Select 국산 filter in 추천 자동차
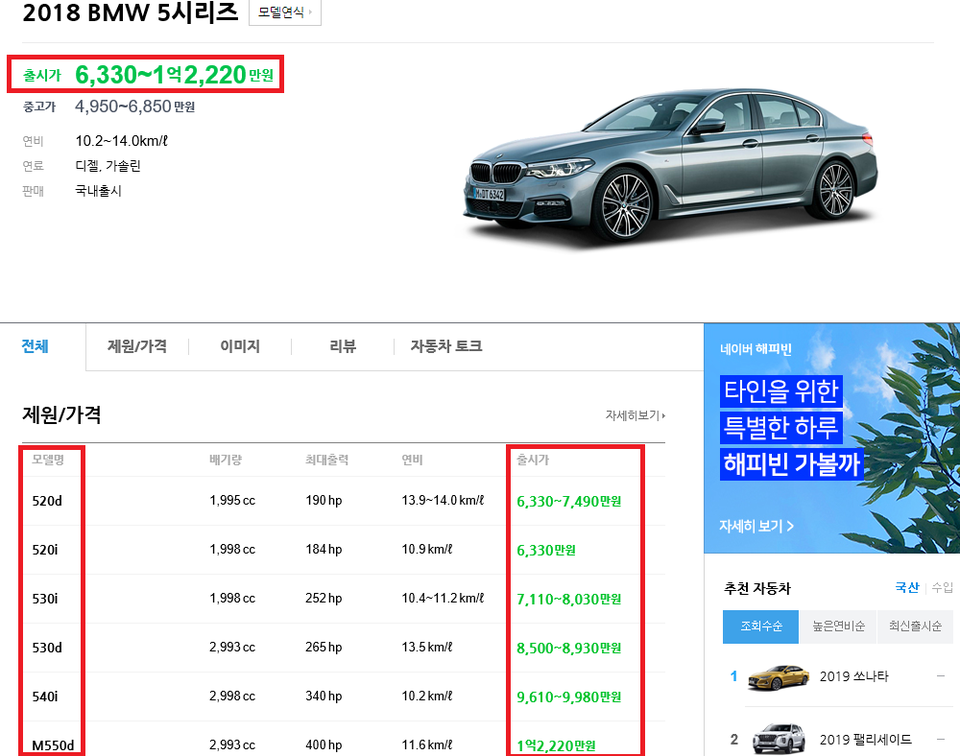 click(x=907, y=588)
